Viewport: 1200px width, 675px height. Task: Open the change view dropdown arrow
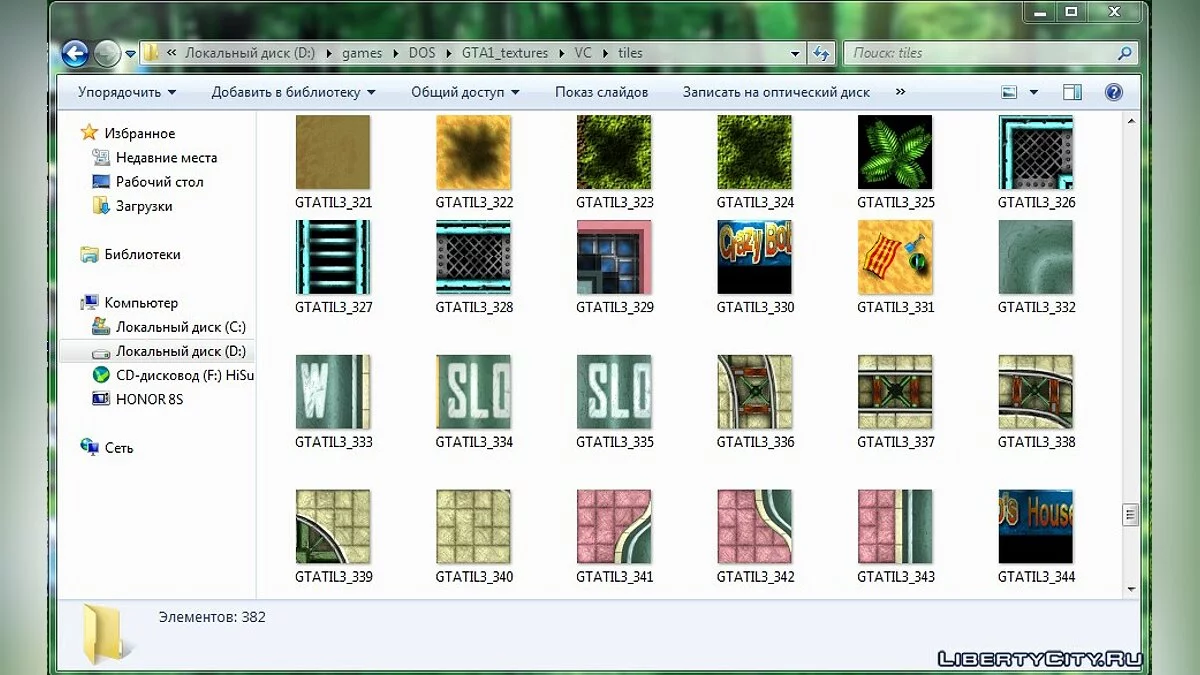[1034, 92]
